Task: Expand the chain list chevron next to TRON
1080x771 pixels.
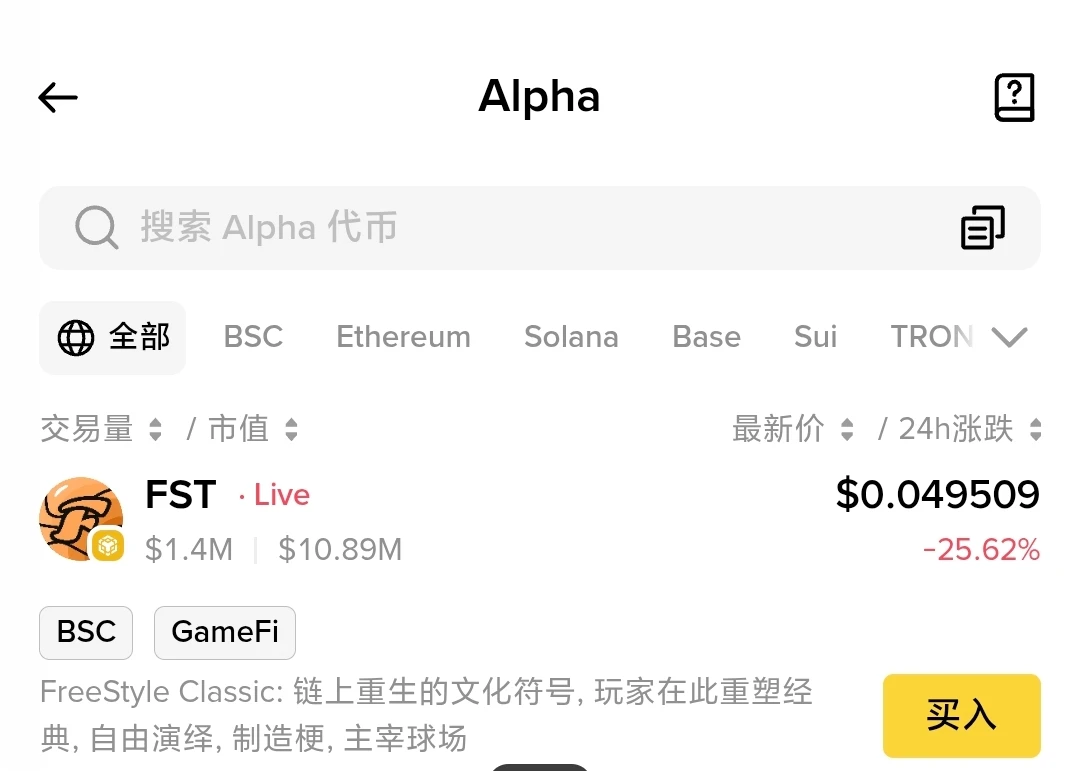Action: click(1010, 337)
